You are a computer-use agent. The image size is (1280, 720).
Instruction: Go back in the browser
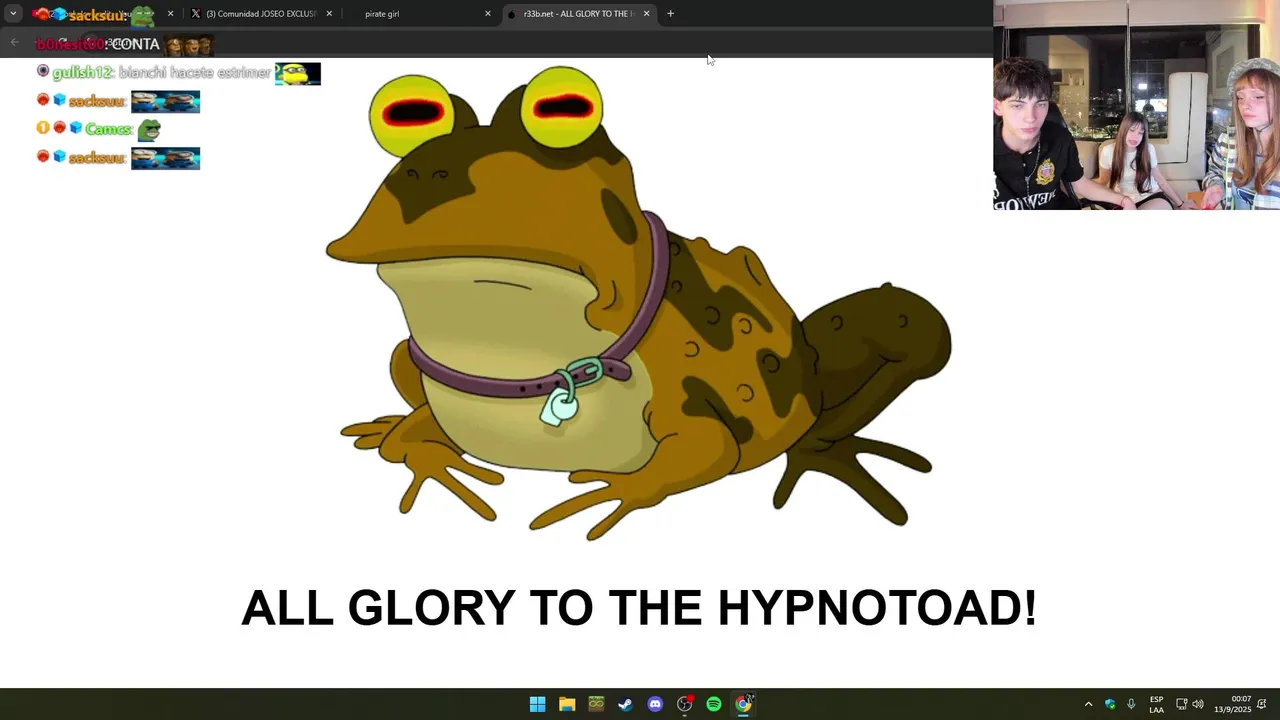pos(14,42)
